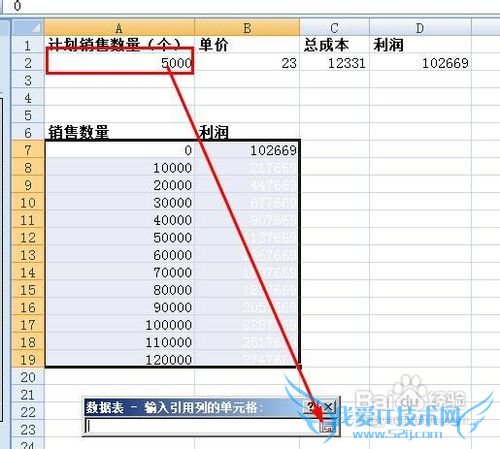Screen dimensions: 500x449
Task: Select row 23 header
Action: tap(28, 429)
